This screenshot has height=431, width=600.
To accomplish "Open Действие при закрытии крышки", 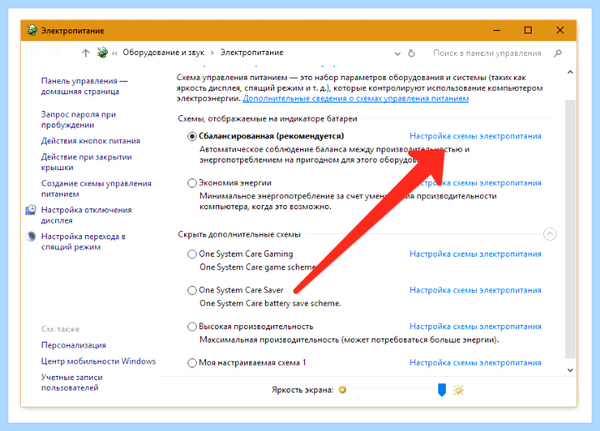I will coord(86,162).
